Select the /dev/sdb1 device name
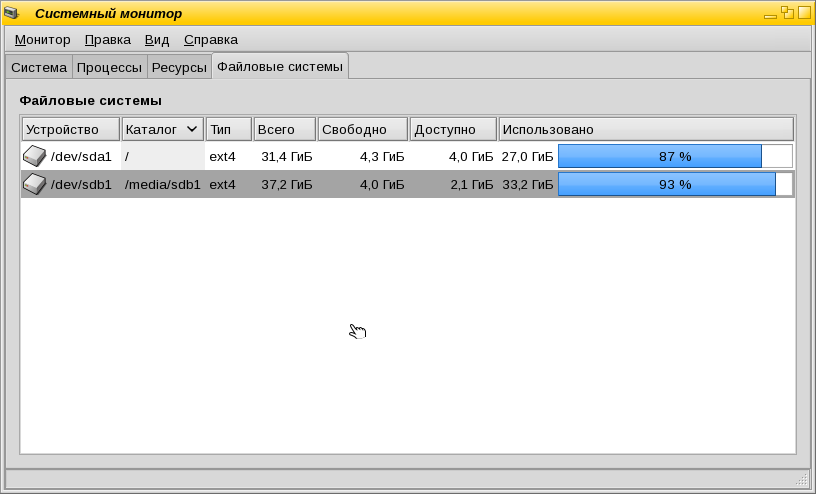The height and width of the screenshot is (494, 816). pos(81,184)
